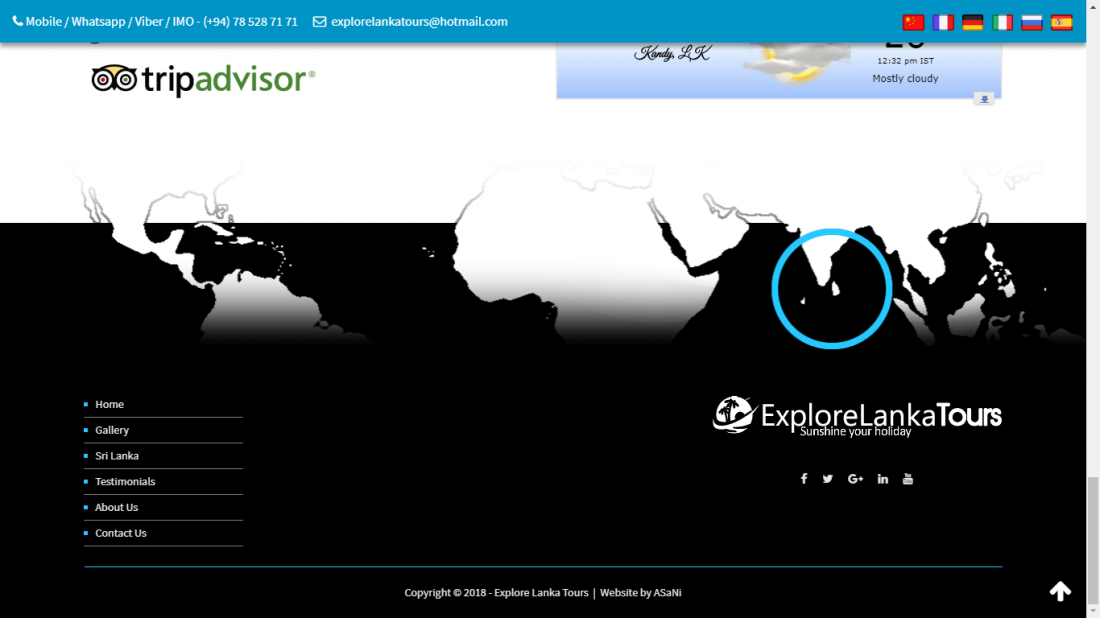This screenshot has width=1100, height=618.
Task: Select the Spanish flag language icon
Action: [1061, 22]
